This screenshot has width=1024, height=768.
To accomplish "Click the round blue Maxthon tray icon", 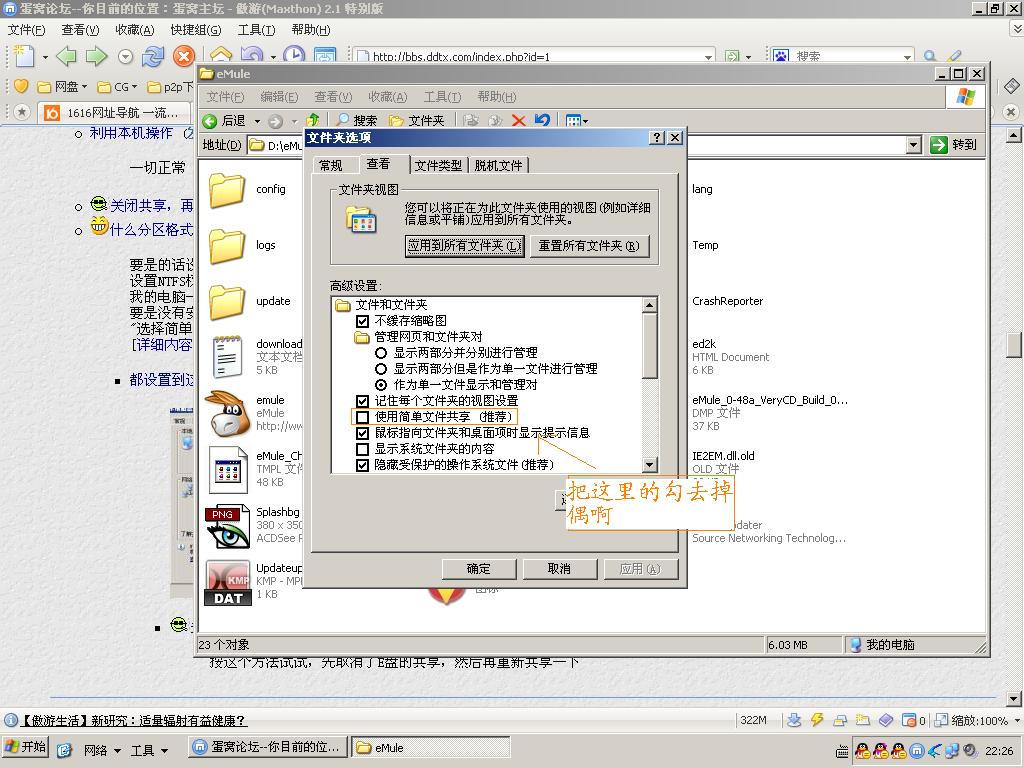I will [917, 751].
